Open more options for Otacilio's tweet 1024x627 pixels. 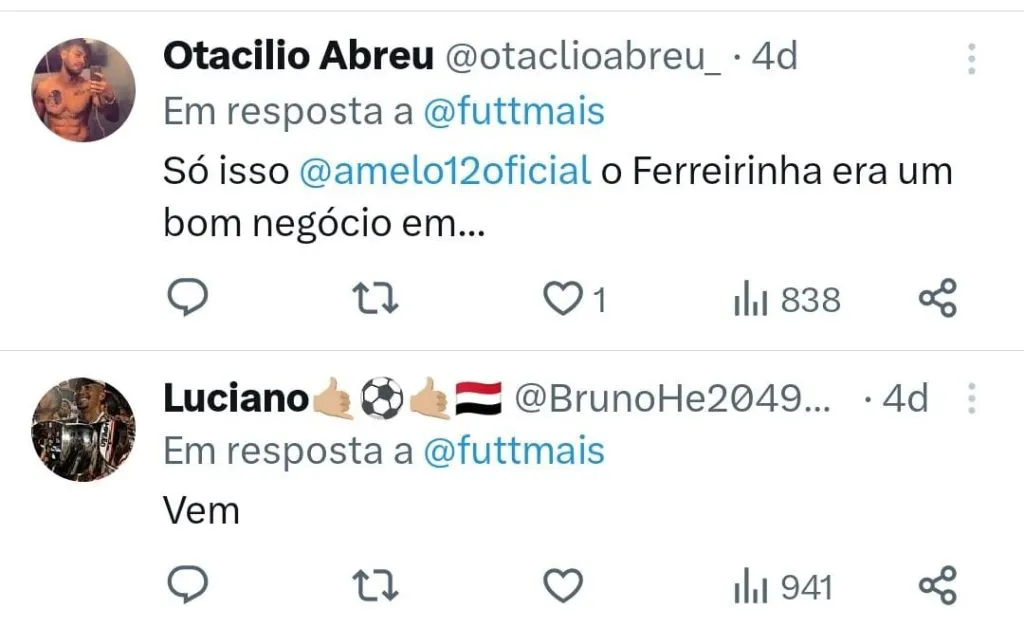[x=971, y=60]
